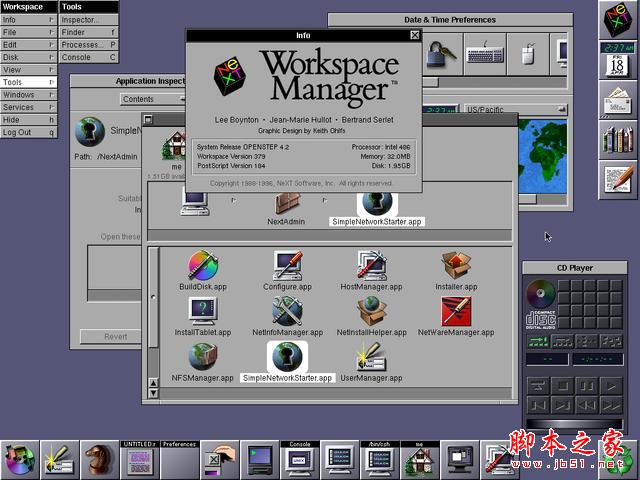Select the NetWareManager.app red icon
The image size is (640, 480).
pyautogui.click(x=456, y=311)
